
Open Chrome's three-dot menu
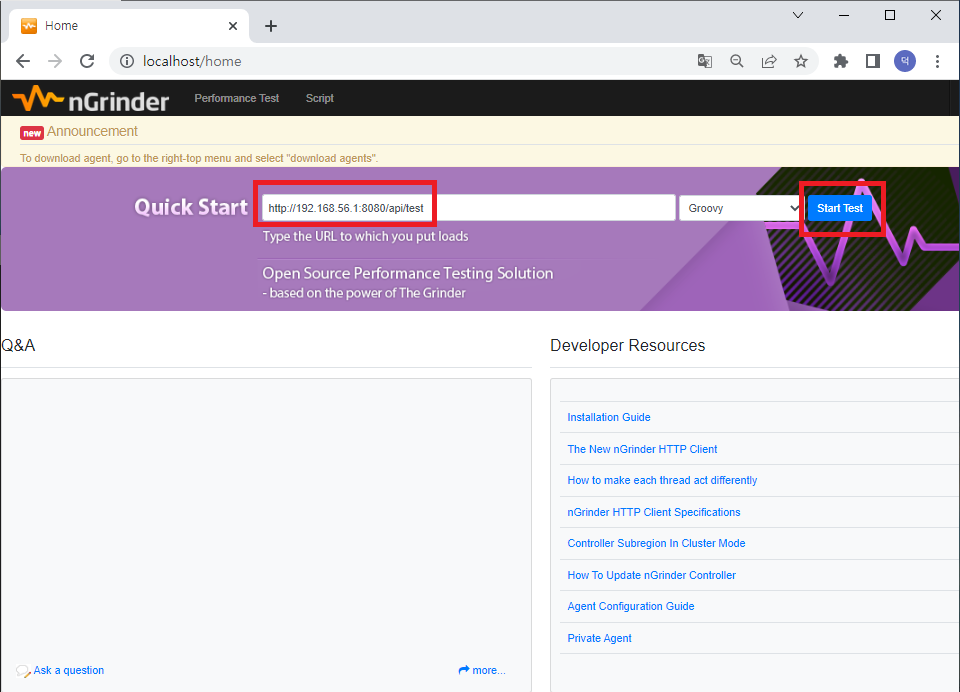(x=937, y=61)
